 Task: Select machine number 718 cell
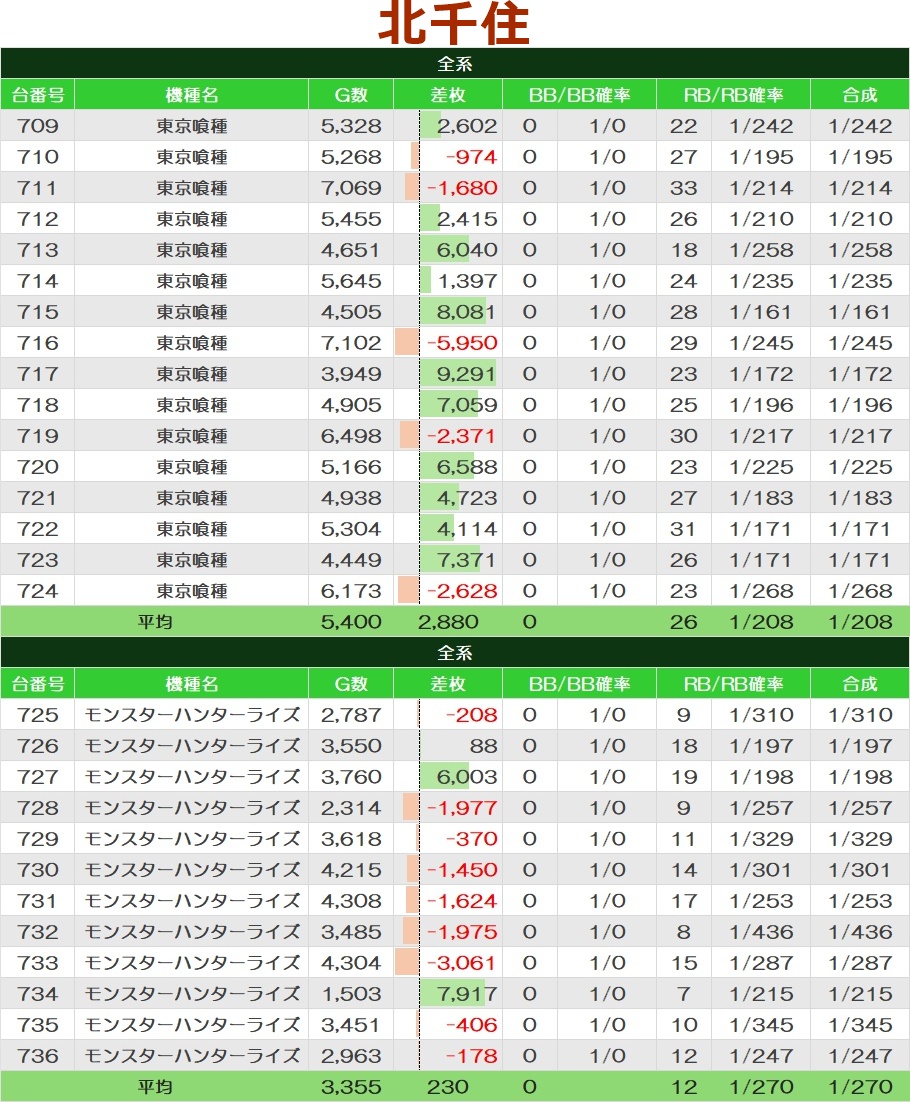point(38,405)
